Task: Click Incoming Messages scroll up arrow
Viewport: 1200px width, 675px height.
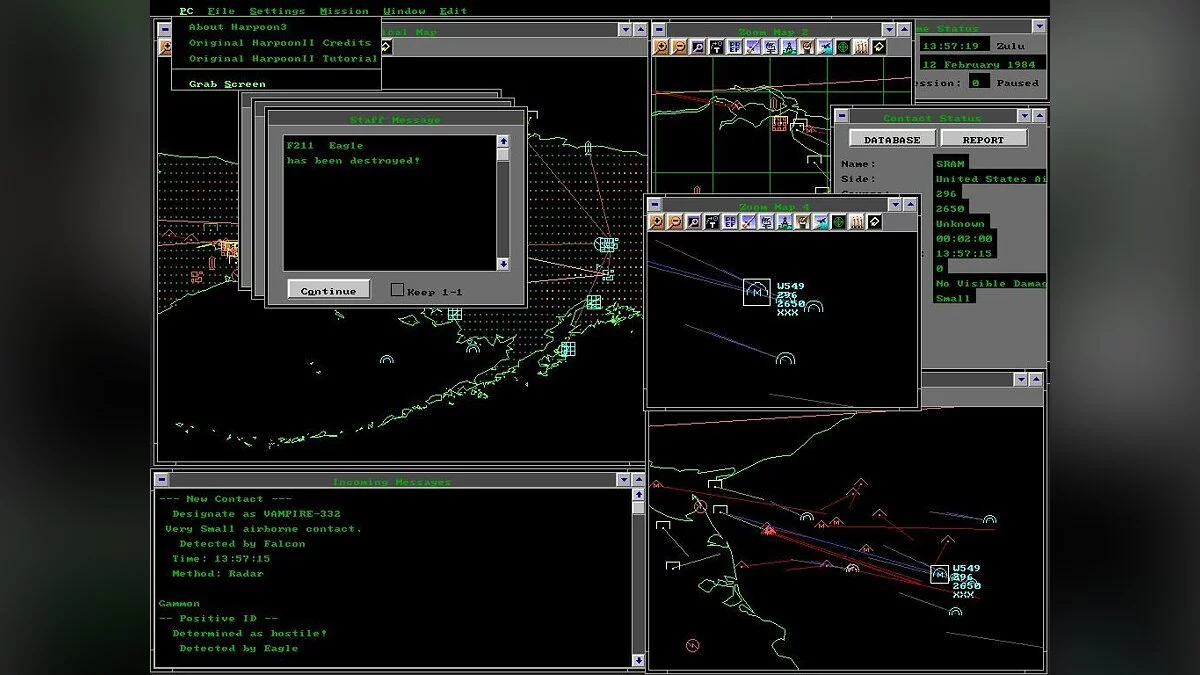Action: (x=639, y=497)
